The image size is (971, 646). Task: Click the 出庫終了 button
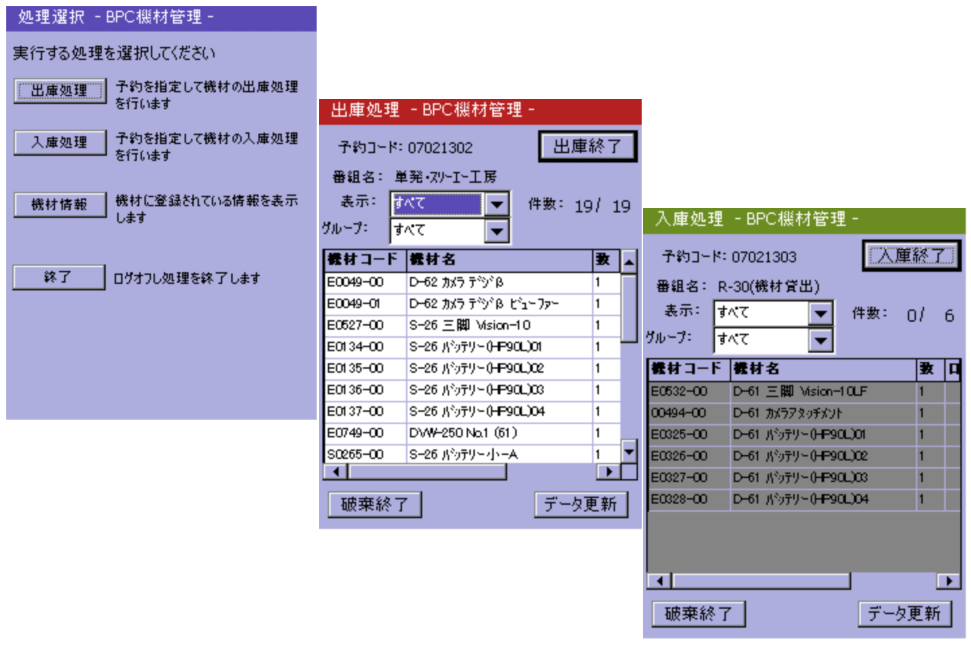coord(587,146)
